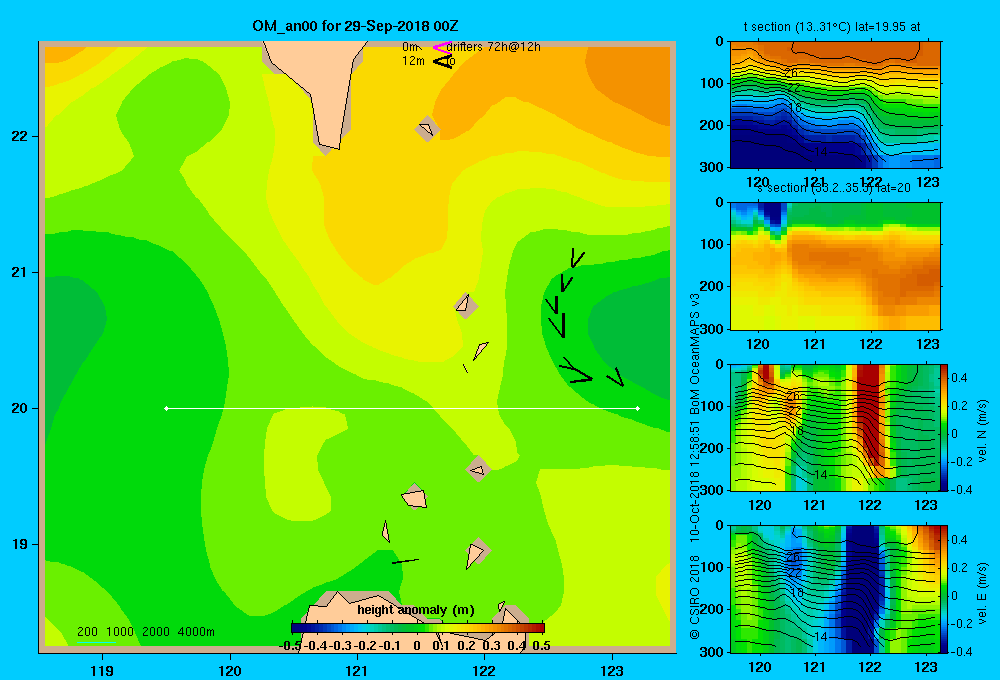Click the vertical '© CSIRO 2018' text
Screen dimensions: 1000x680
point(695,597)
